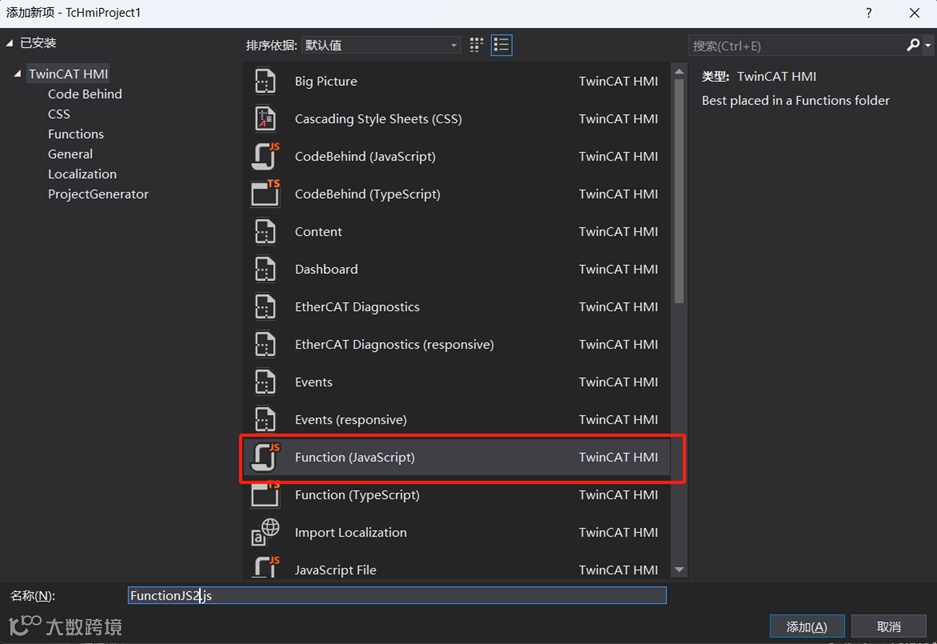Collapse the 已安装 section
The image size is (937, 644).
(x=10, y=43)
